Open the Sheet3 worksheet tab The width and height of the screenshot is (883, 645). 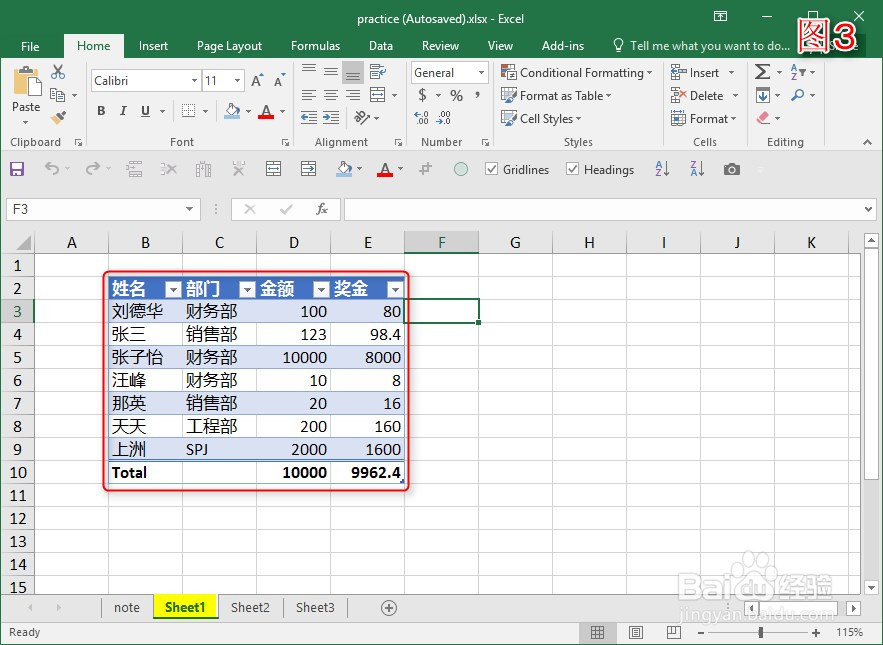pos(314,607)
